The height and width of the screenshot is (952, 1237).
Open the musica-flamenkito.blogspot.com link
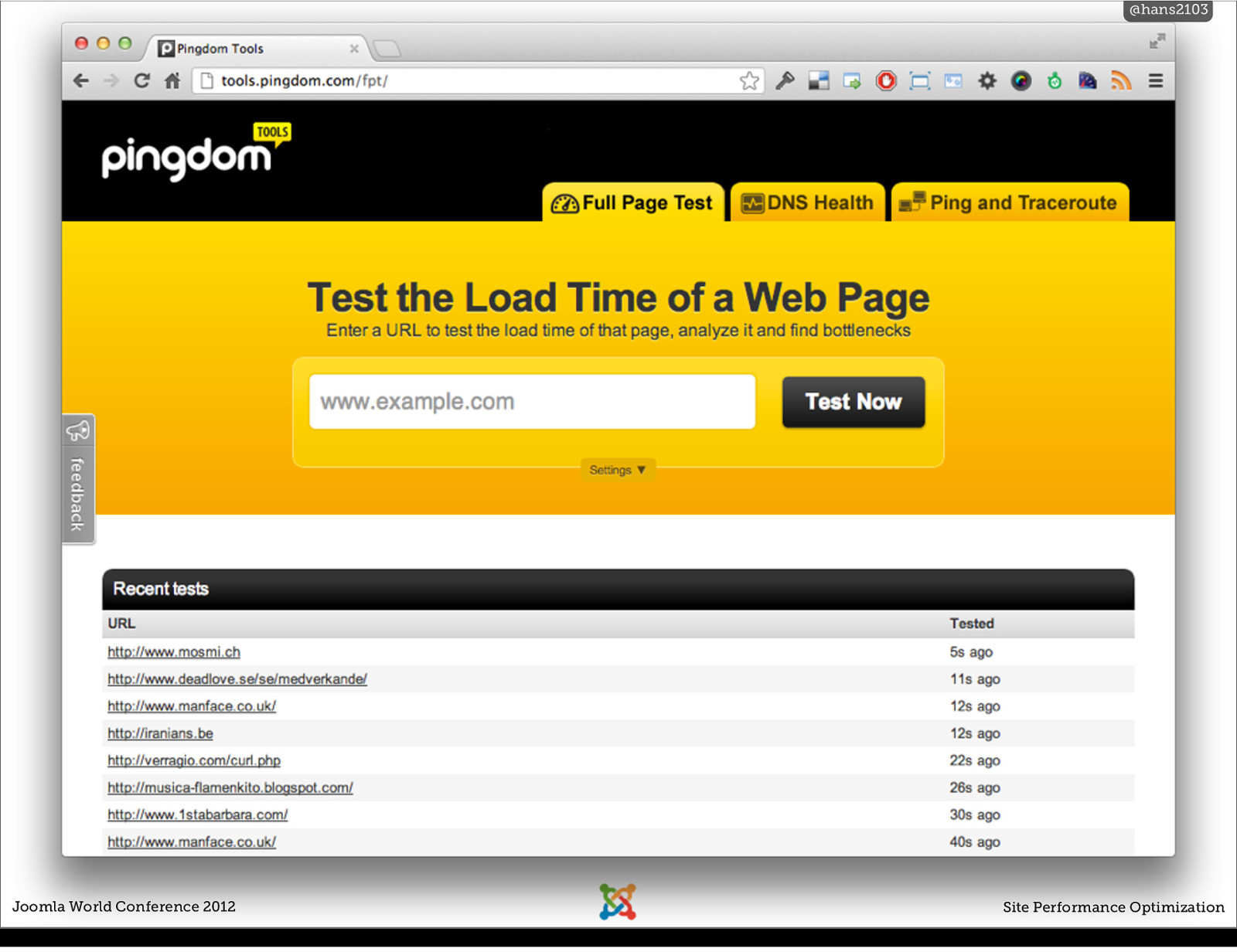(x=230, y=787)
